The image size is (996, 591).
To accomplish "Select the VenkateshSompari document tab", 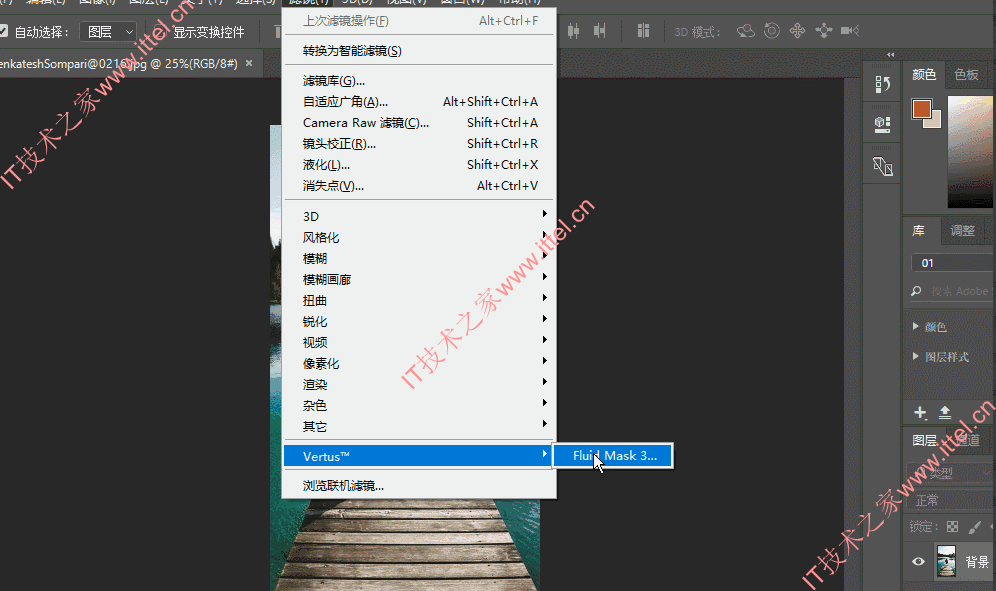I will pyautogui.click(x=119, y=64).
